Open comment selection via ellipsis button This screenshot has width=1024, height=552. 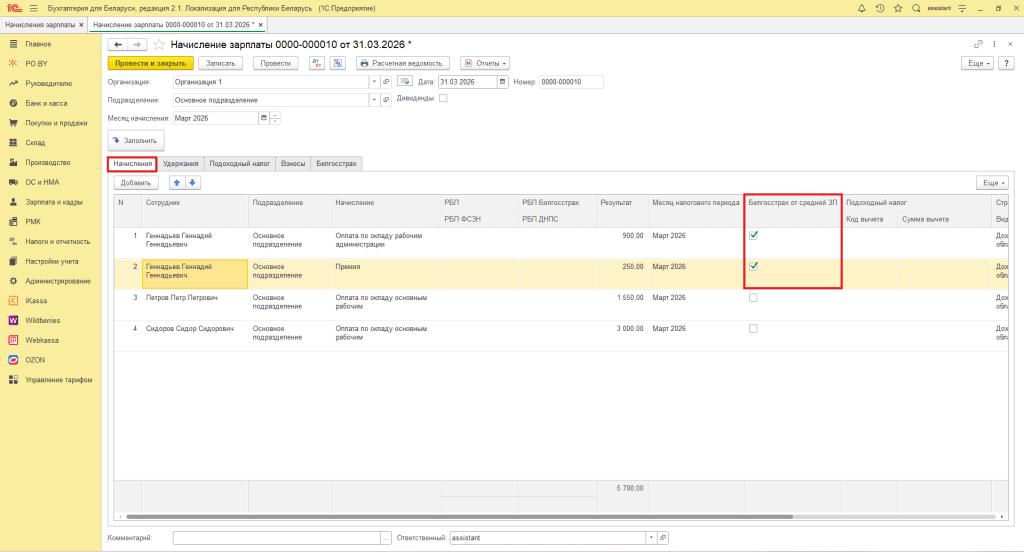[386, 538]
